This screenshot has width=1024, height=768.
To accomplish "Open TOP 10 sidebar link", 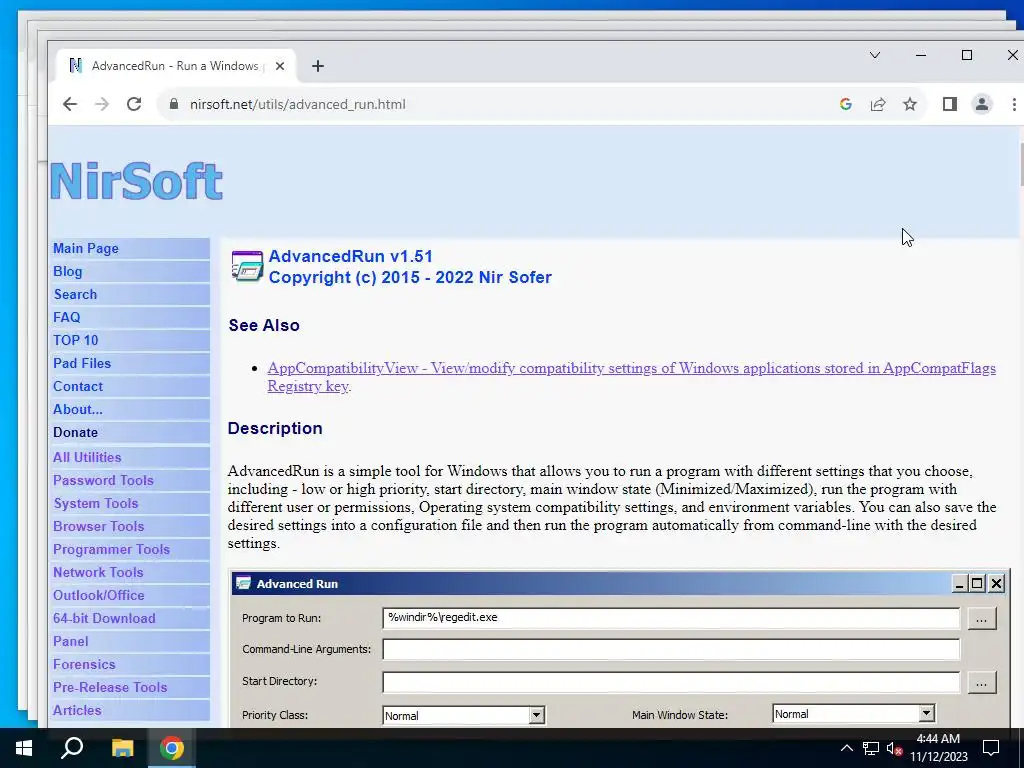I will [76, 340].
